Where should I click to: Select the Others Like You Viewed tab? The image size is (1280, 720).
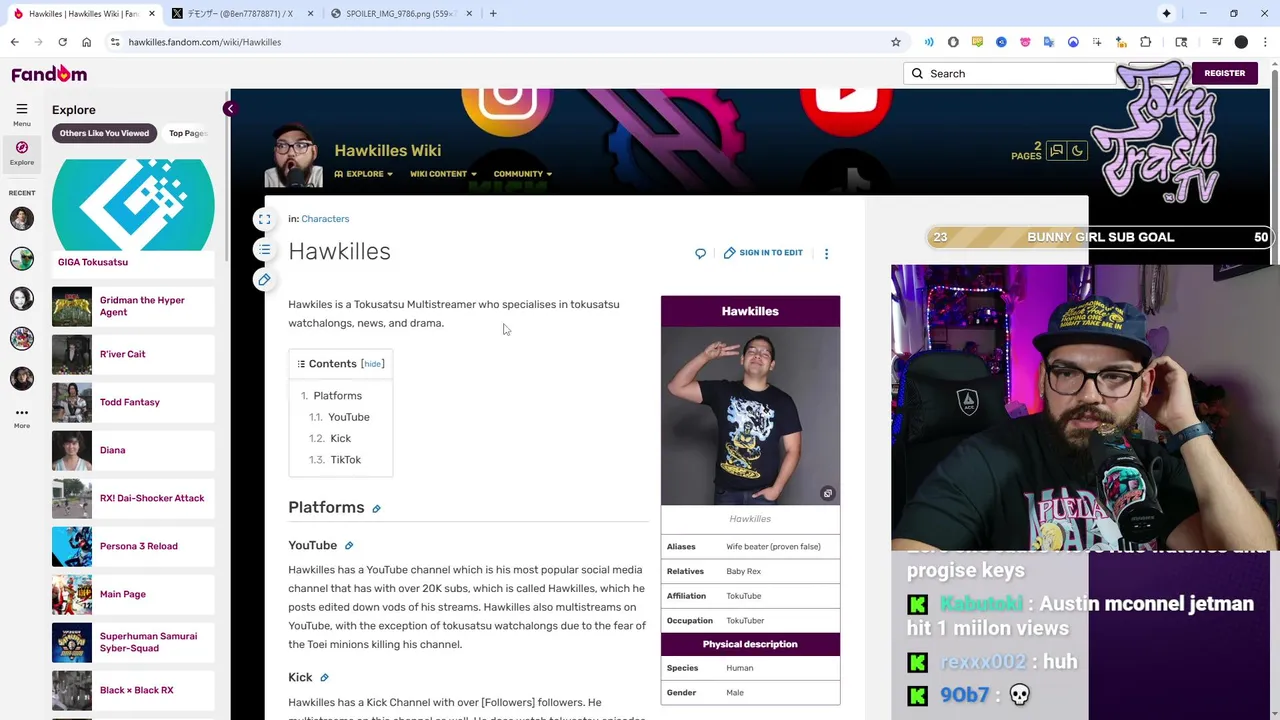pos(104,133)
